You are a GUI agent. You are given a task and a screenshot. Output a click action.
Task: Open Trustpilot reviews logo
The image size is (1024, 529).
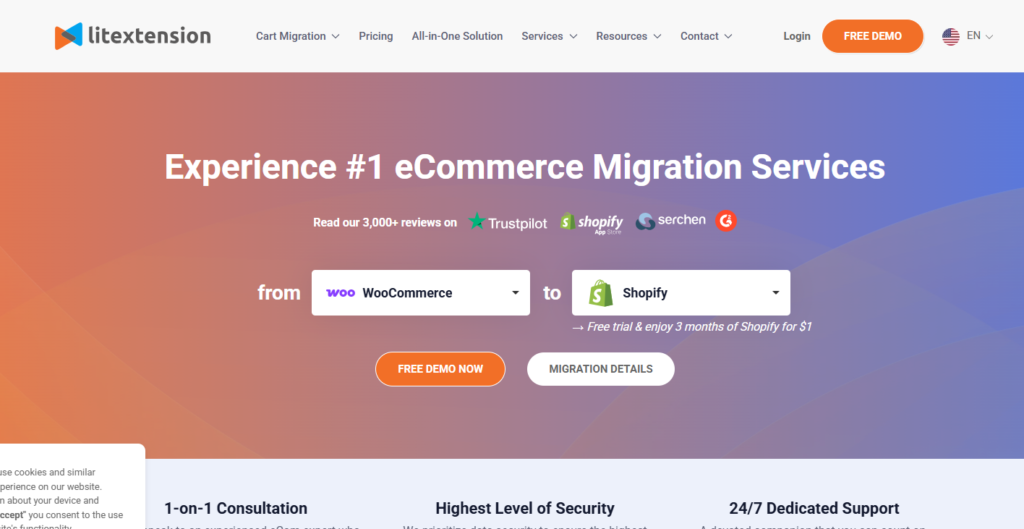click(x=507, y=222)
